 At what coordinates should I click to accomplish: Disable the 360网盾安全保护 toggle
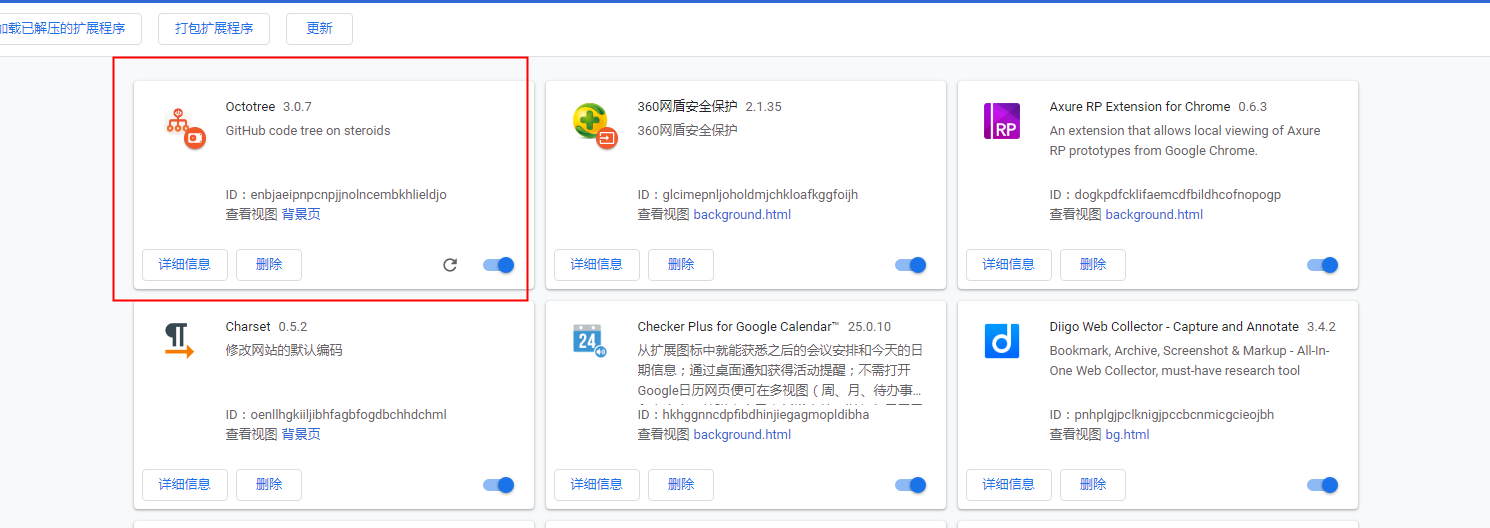click(x=910, y=265)
